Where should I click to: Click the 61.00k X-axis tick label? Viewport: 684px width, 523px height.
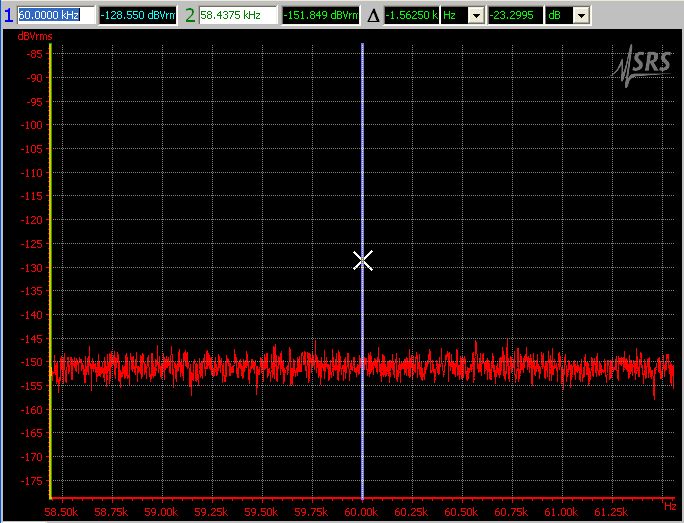pyautogui.click(x=561, y=512)
